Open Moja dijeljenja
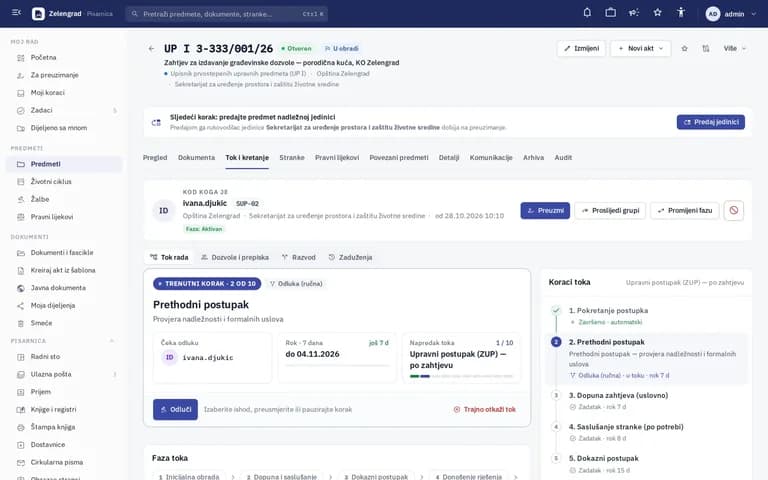 pos(64,306)
